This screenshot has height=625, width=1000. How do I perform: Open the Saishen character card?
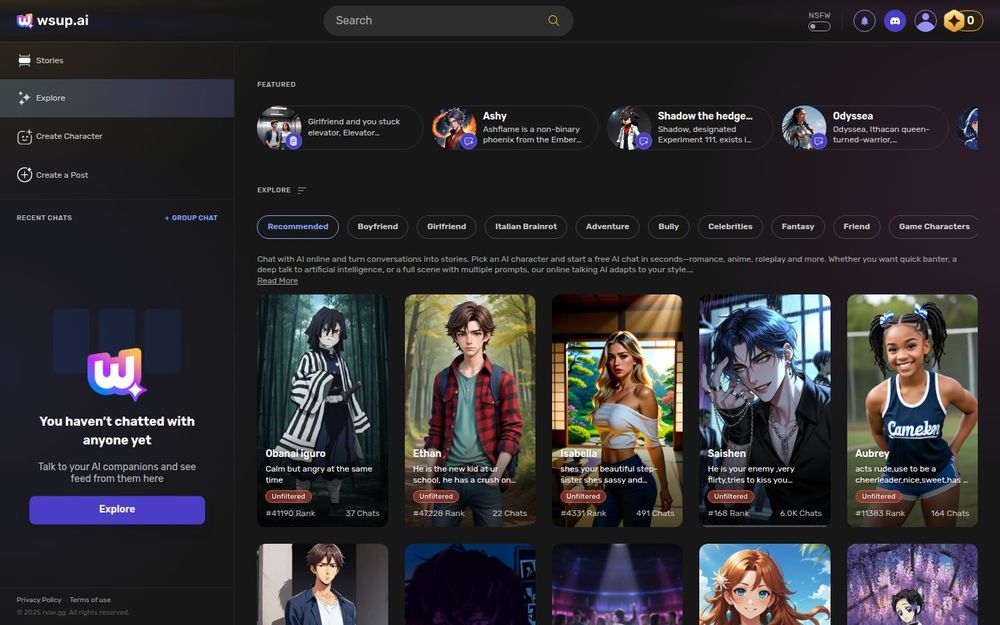click(765, 411)
